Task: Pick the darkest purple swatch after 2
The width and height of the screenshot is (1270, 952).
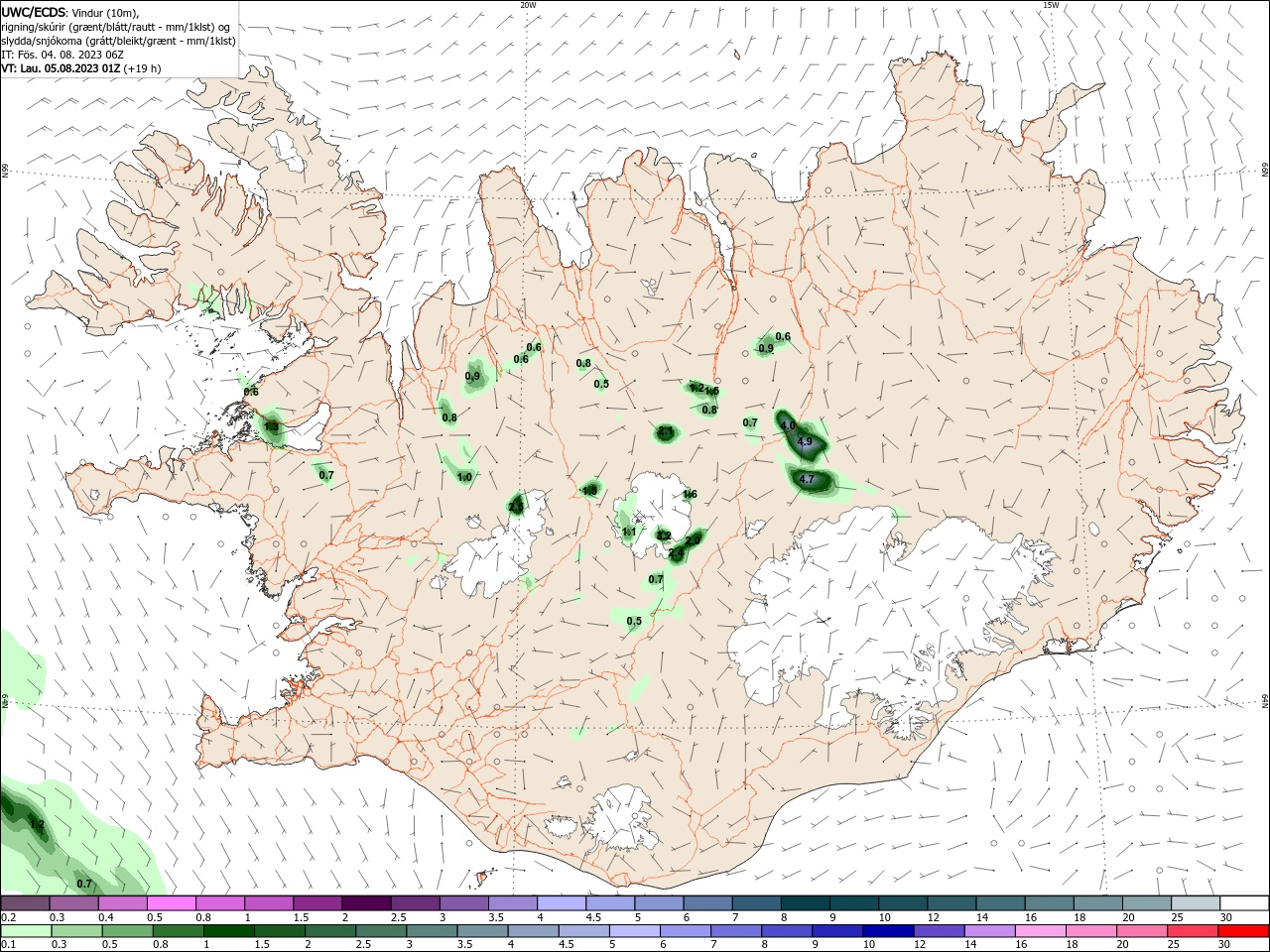Action: 366,902
